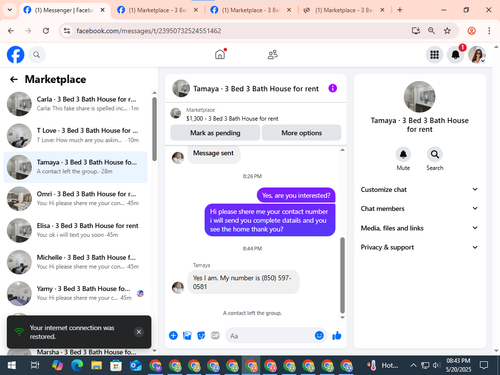Open Yamy's conversation
The height and width of the screenshot is (375, 500).
pos(75,293)
